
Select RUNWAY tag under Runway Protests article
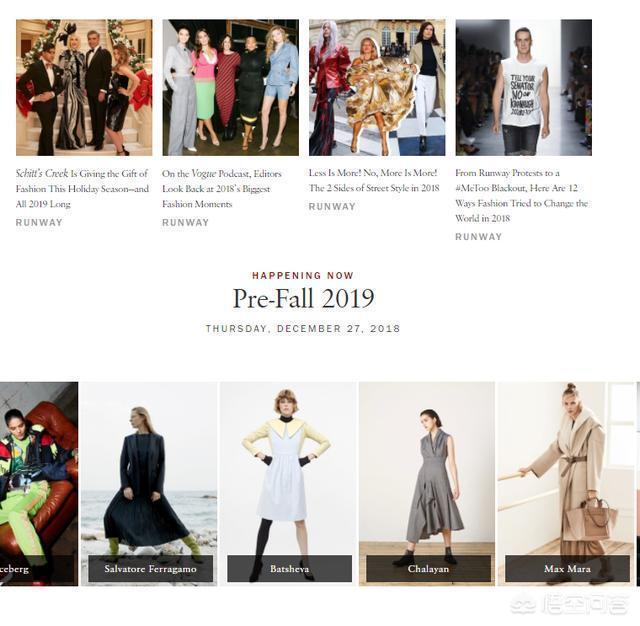pos(479,237)
